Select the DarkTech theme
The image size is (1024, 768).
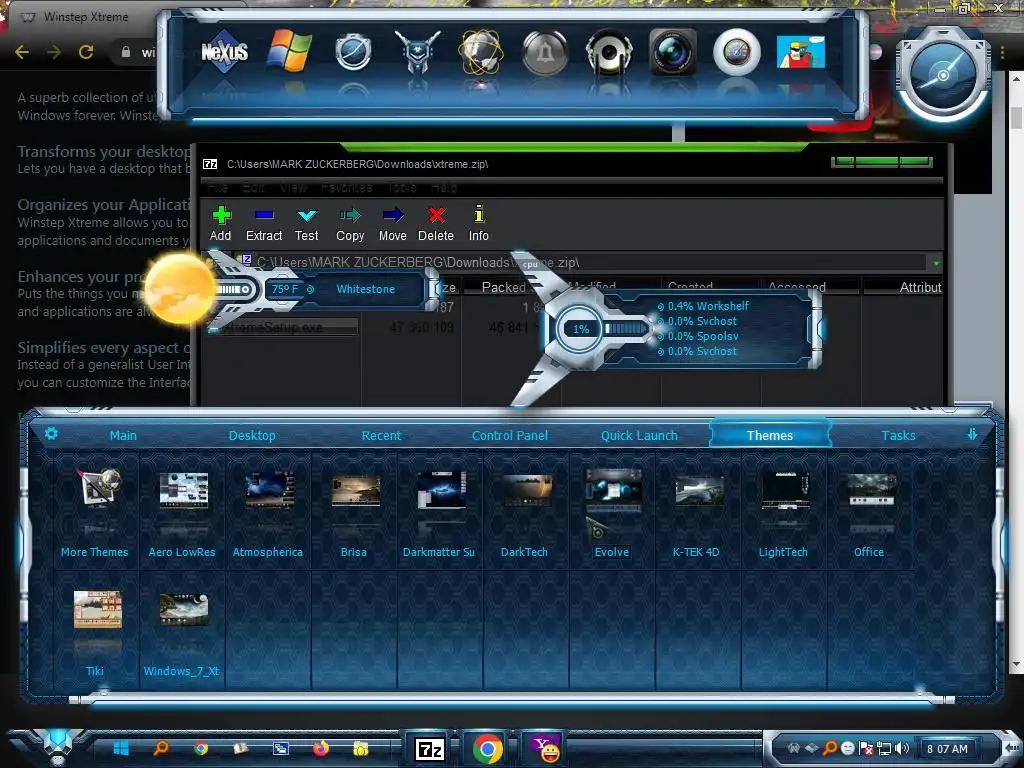point(525,513)
